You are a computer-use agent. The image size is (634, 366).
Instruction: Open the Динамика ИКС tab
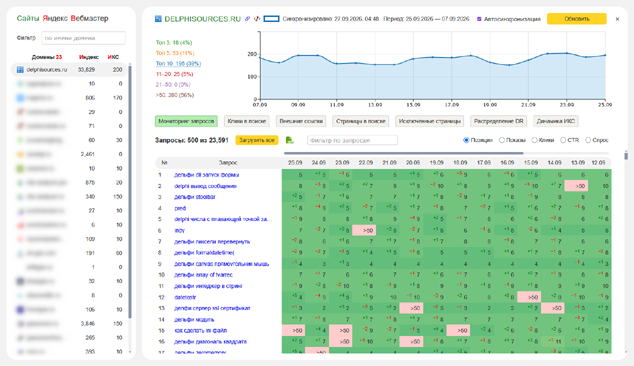pos(556,121)
